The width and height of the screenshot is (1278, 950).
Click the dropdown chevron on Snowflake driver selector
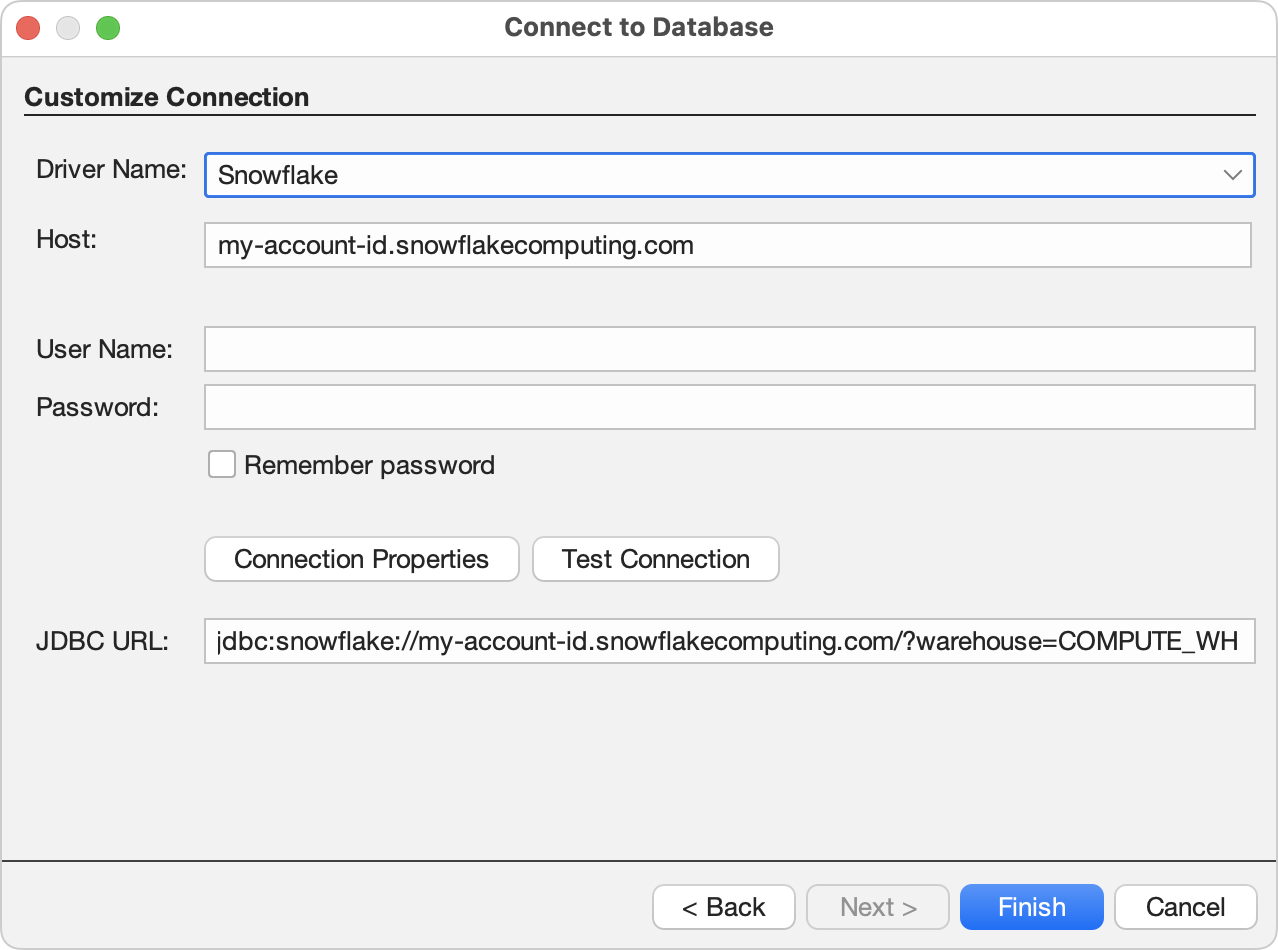pyautogui.click(x=1232, y=174)
